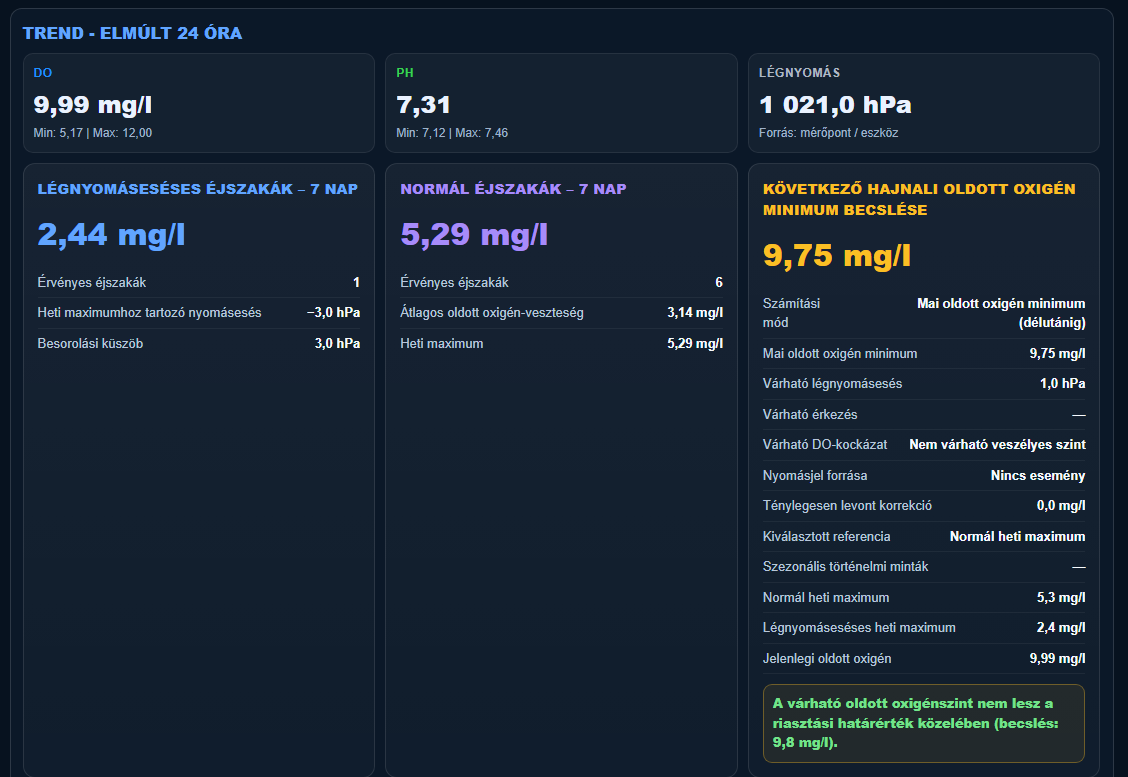
Task: Click the 'TREND - ELMÚLT 24 ÓRA' heading
Action: pos(132,33)
